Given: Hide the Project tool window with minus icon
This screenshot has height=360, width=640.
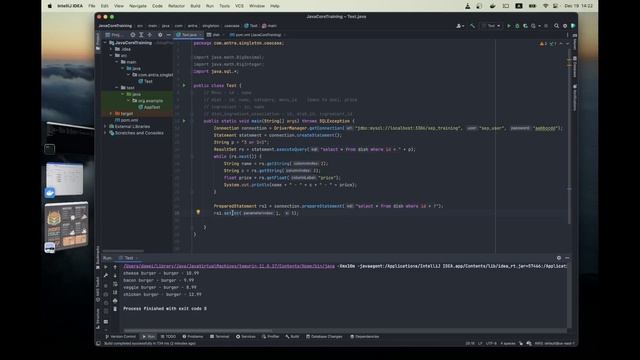Looking at the screenshot, I should click(168, 35).
